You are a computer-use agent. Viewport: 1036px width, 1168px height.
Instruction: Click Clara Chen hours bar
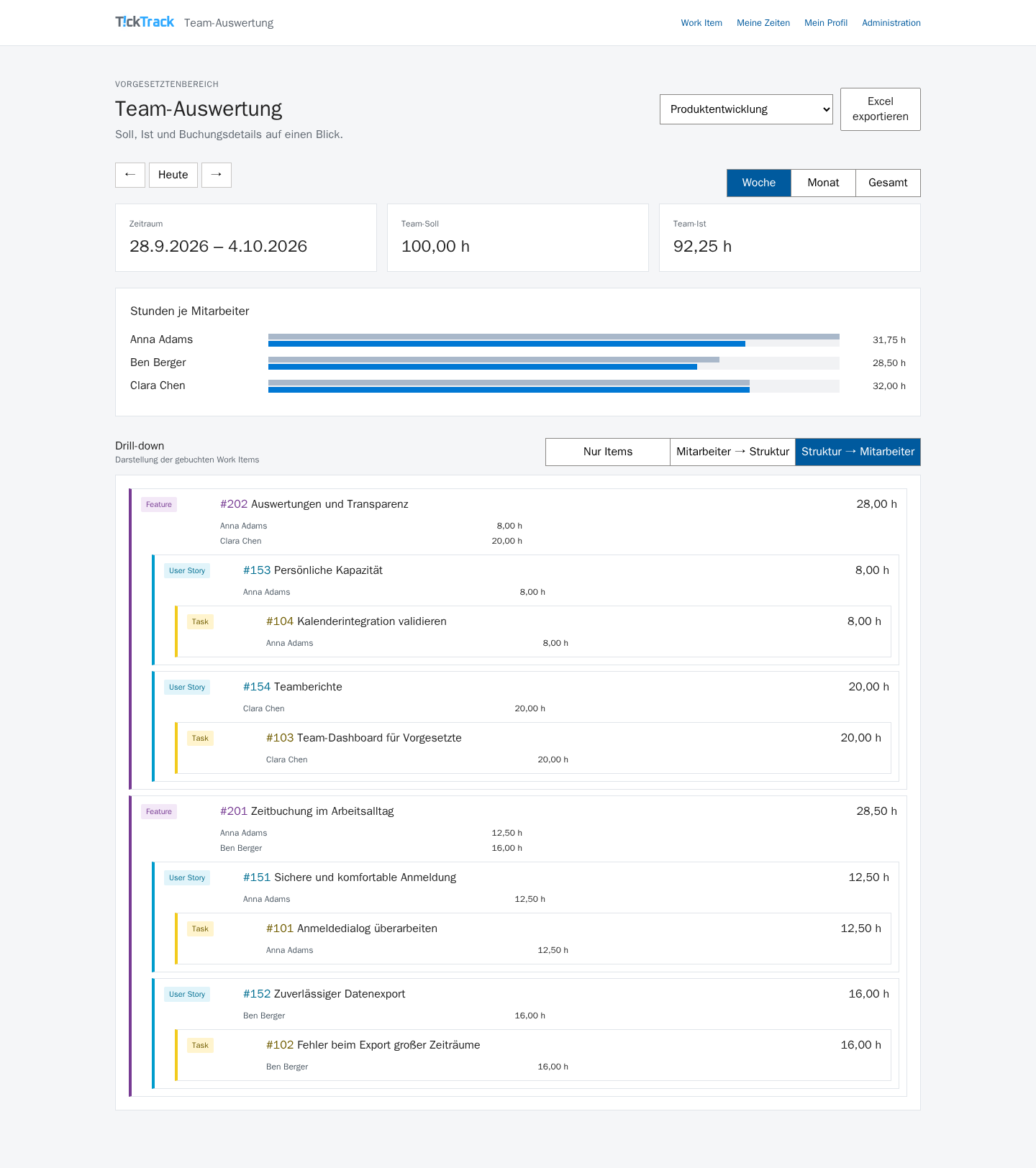click(x=554, y=386)
